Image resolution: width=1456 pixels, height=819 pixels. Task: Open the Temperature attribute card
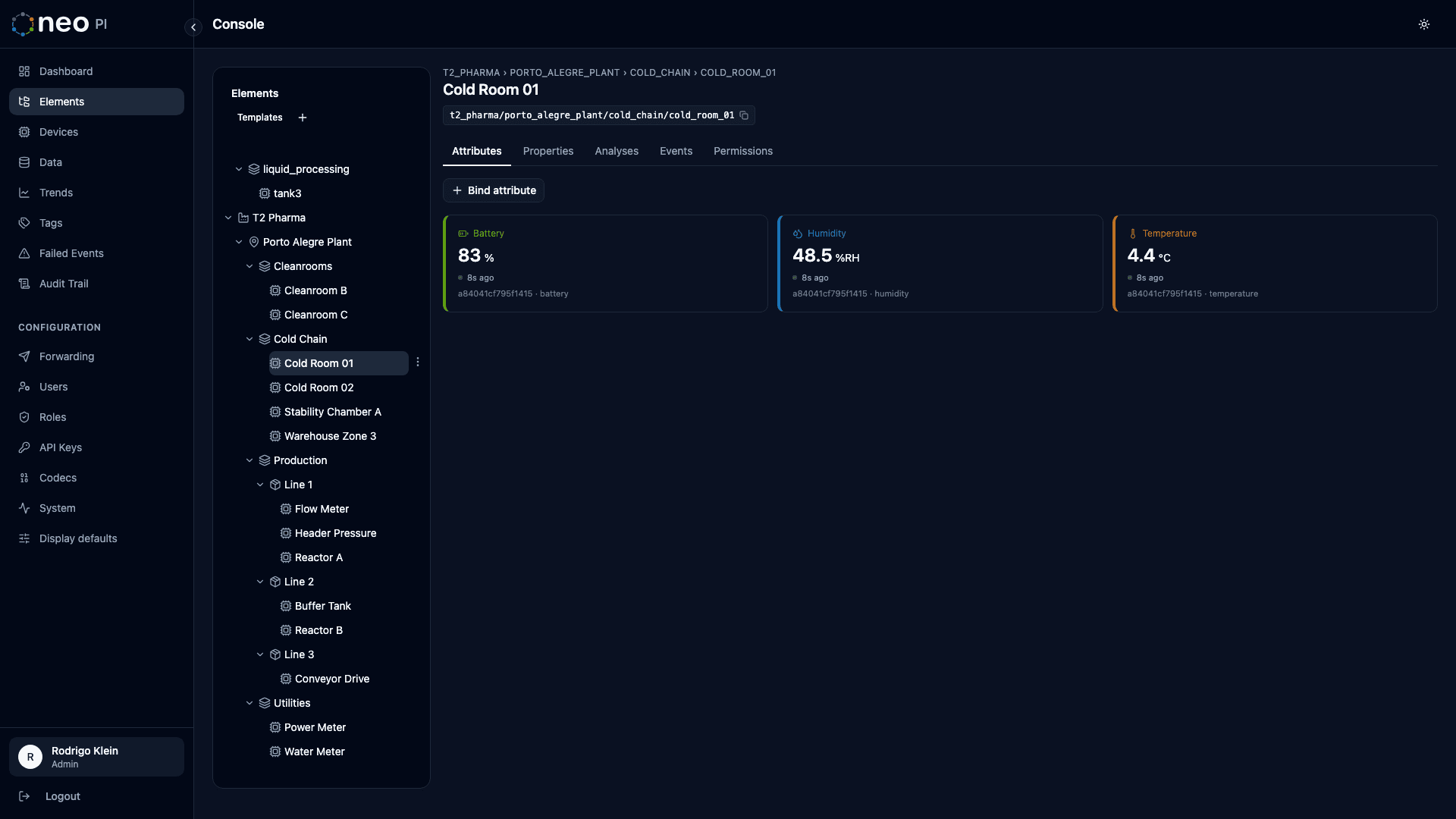click(x=1275, y=263)
